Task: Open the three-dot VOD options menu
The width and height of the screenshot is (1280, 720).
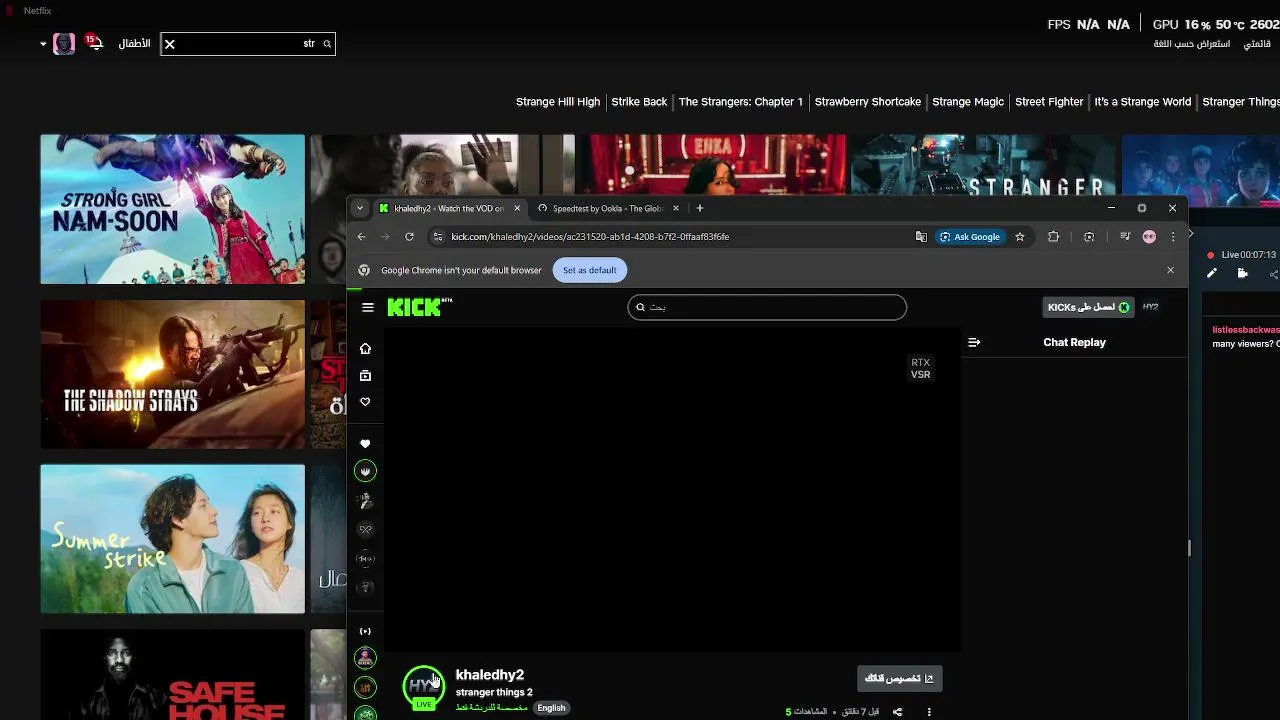Action: coord(929,712)
